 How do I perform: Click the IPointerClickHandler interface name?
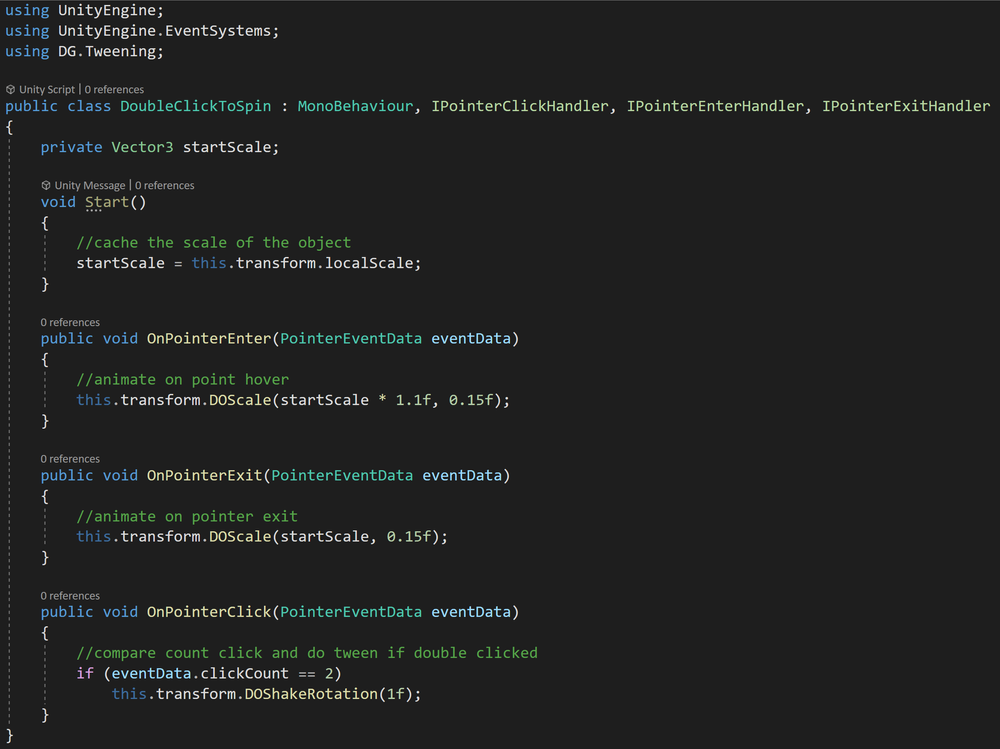pyautogui.click(x=520, y=105)
